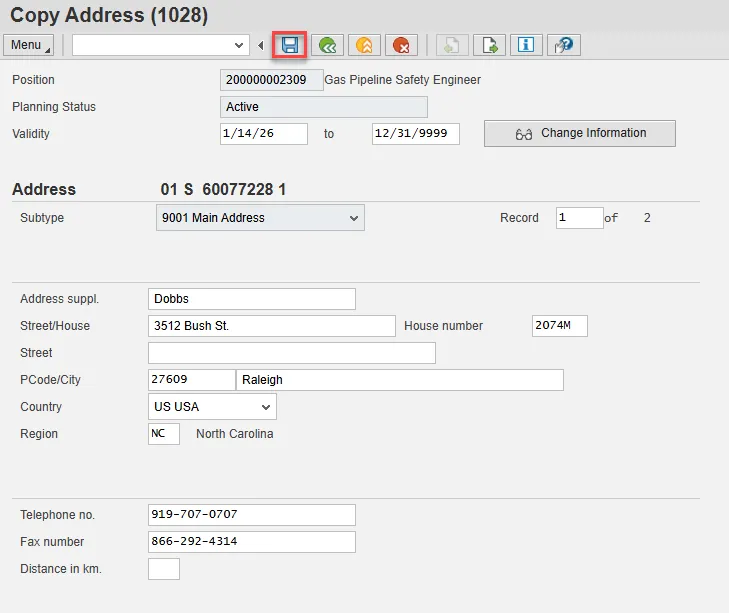Screen dimensions: 729x613
Task: Click the Planning Status Active field
Action: [x=324, y=107]
